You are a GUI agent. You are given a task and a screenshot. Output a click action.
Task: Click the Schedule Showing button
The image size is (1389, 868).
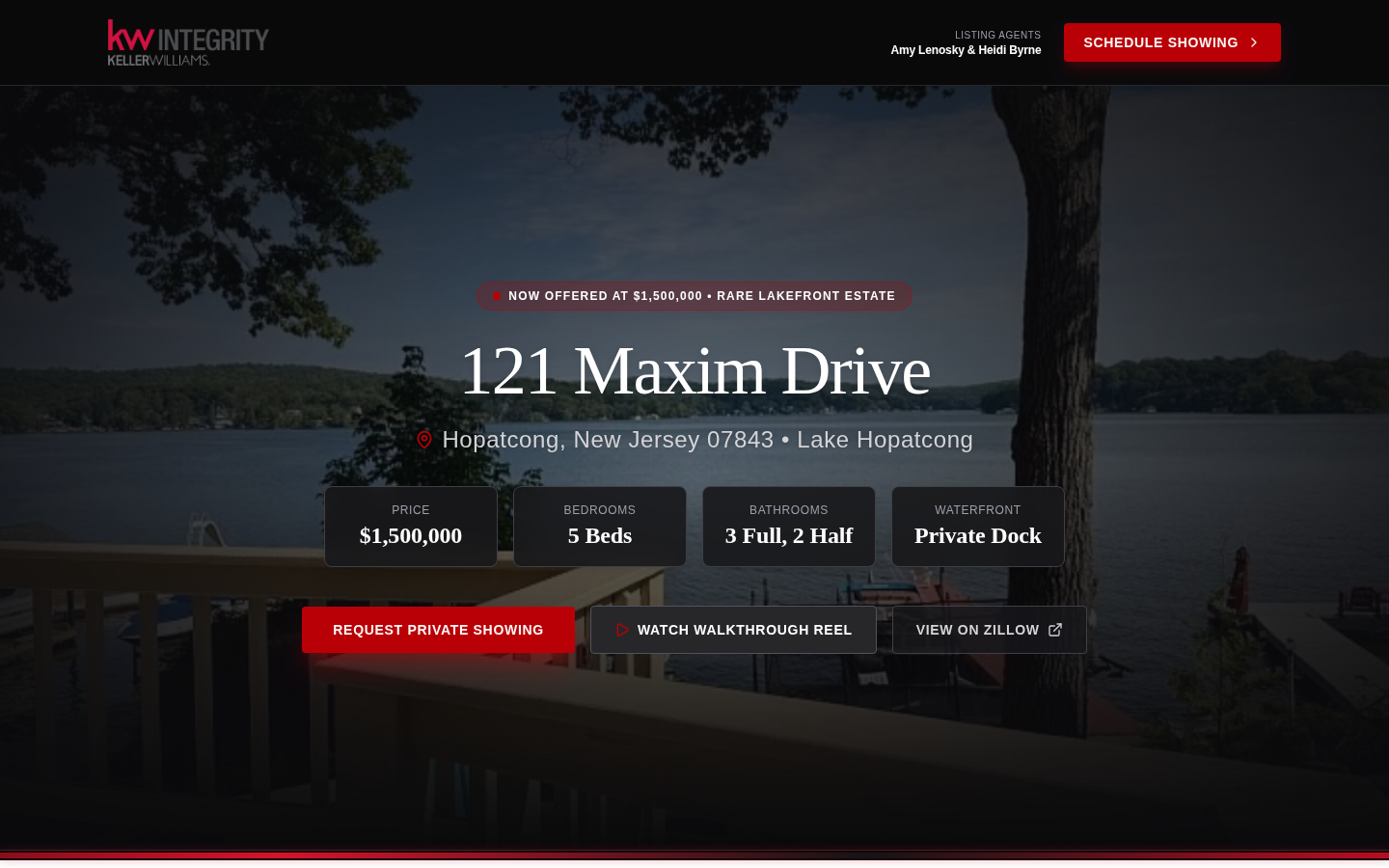tap(1172, 42)
